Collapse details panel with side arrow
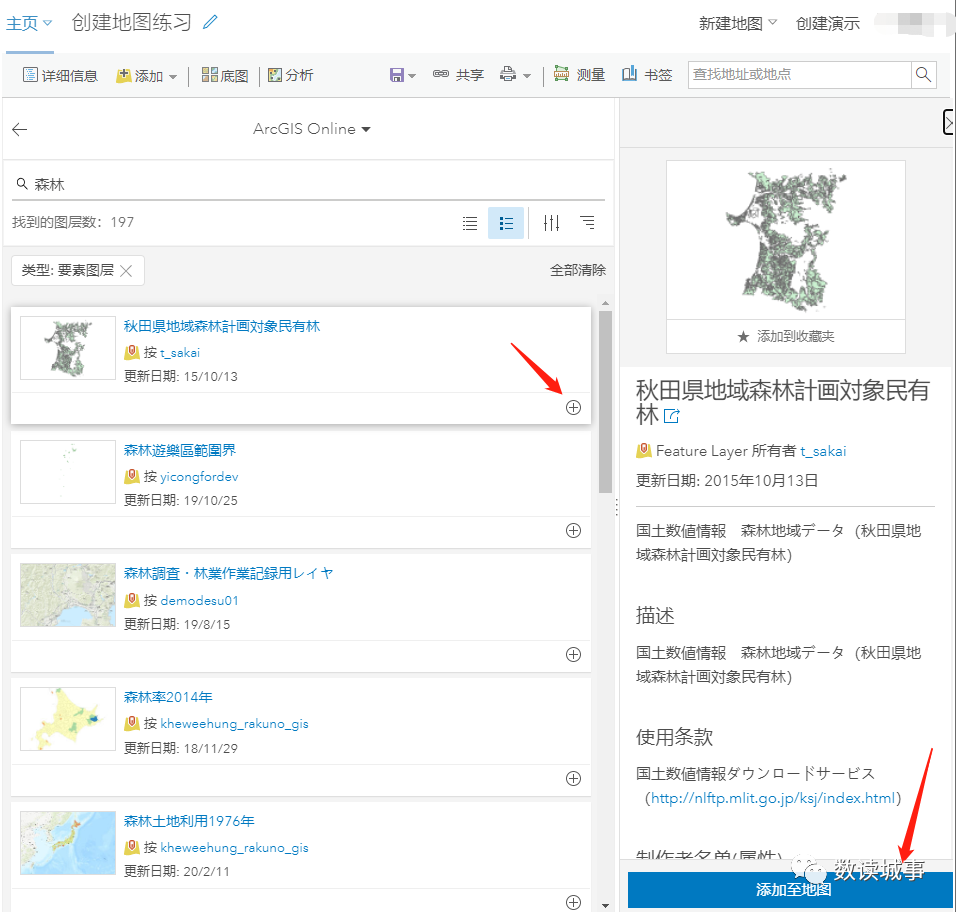956x912 pixels. point(948,122)
